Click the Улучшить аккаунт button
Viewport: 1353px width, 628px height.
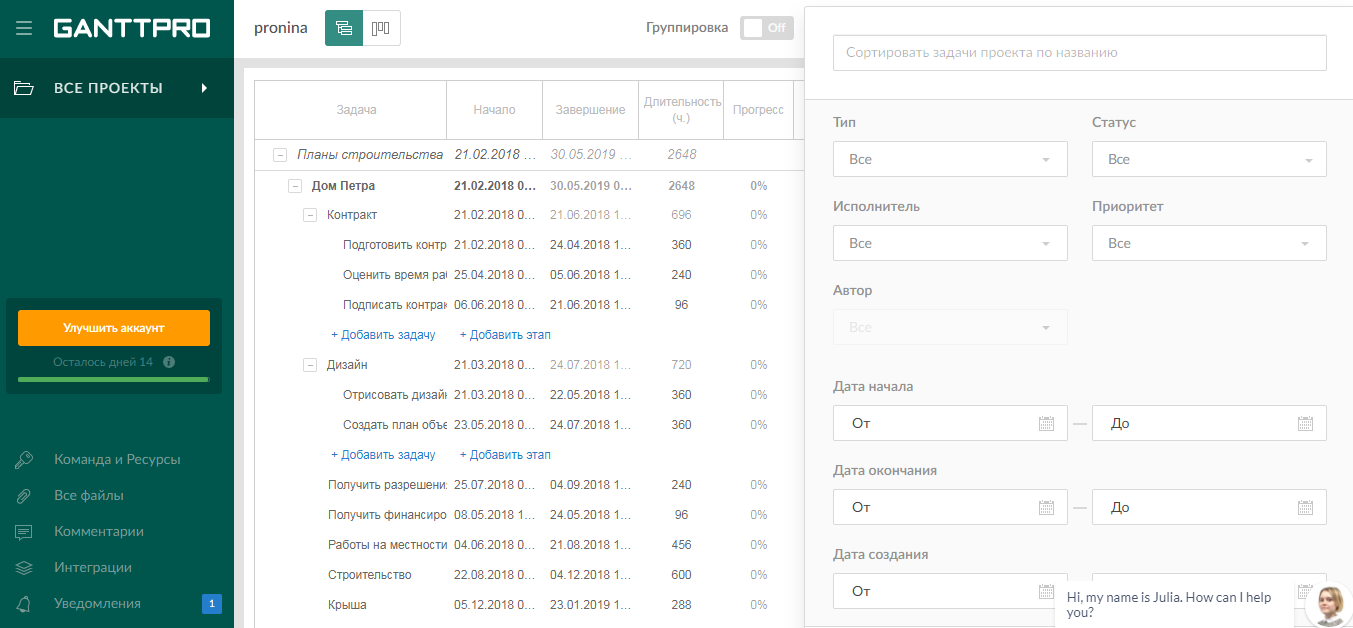pos(114,328)
